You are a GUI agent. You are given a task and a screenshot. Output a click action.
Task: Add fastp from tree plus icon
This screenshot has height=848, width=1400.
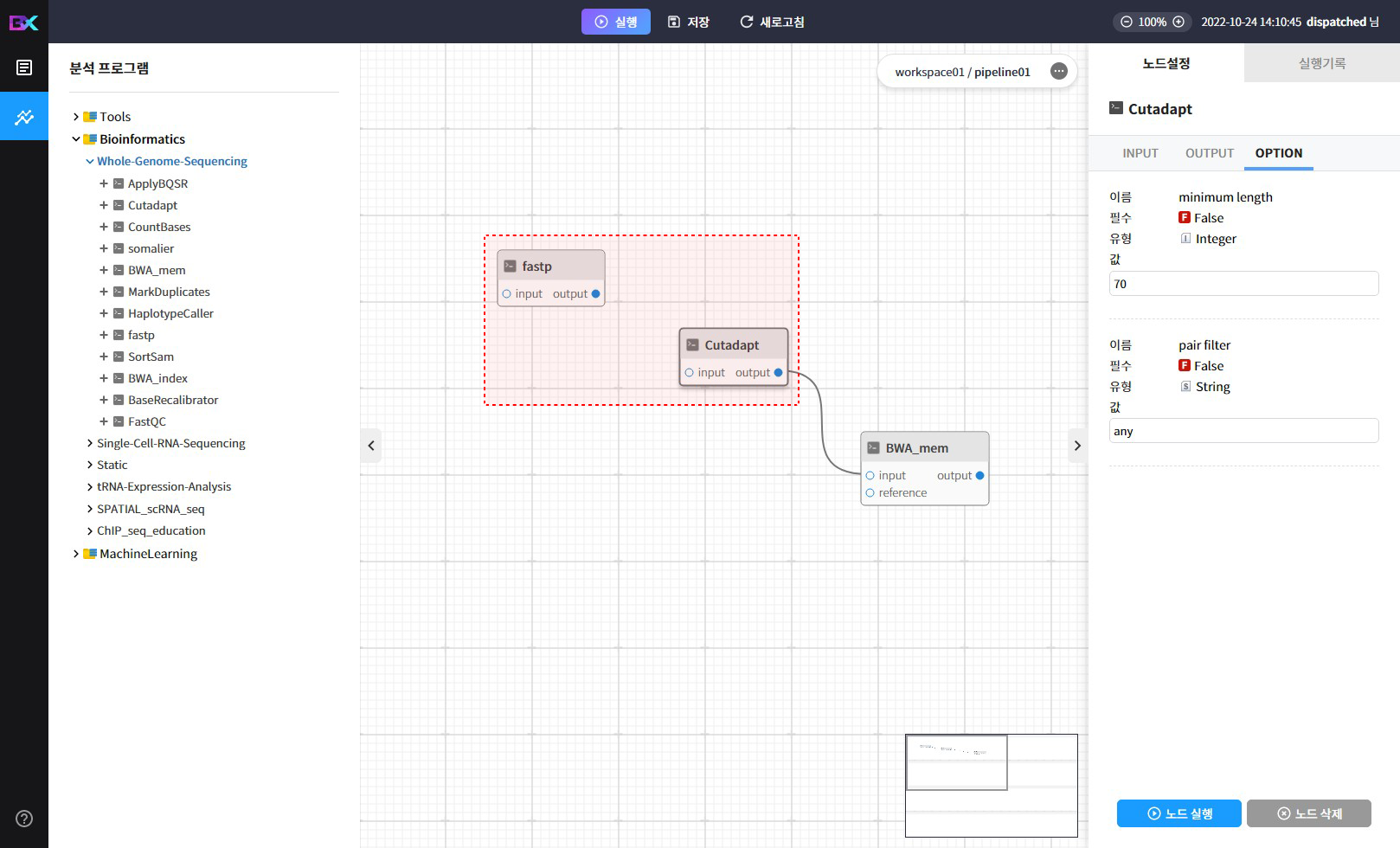click(104, 335)
